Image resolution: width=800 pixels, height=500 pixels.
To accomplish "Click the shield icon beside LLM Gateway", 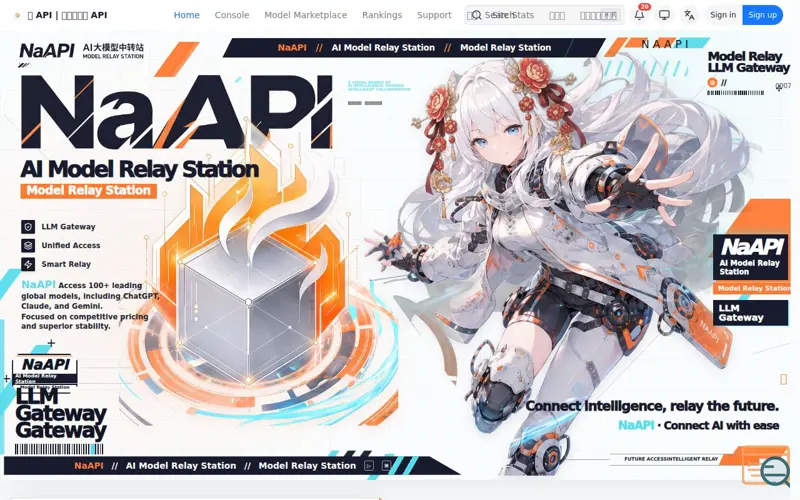I will [28, 227].
